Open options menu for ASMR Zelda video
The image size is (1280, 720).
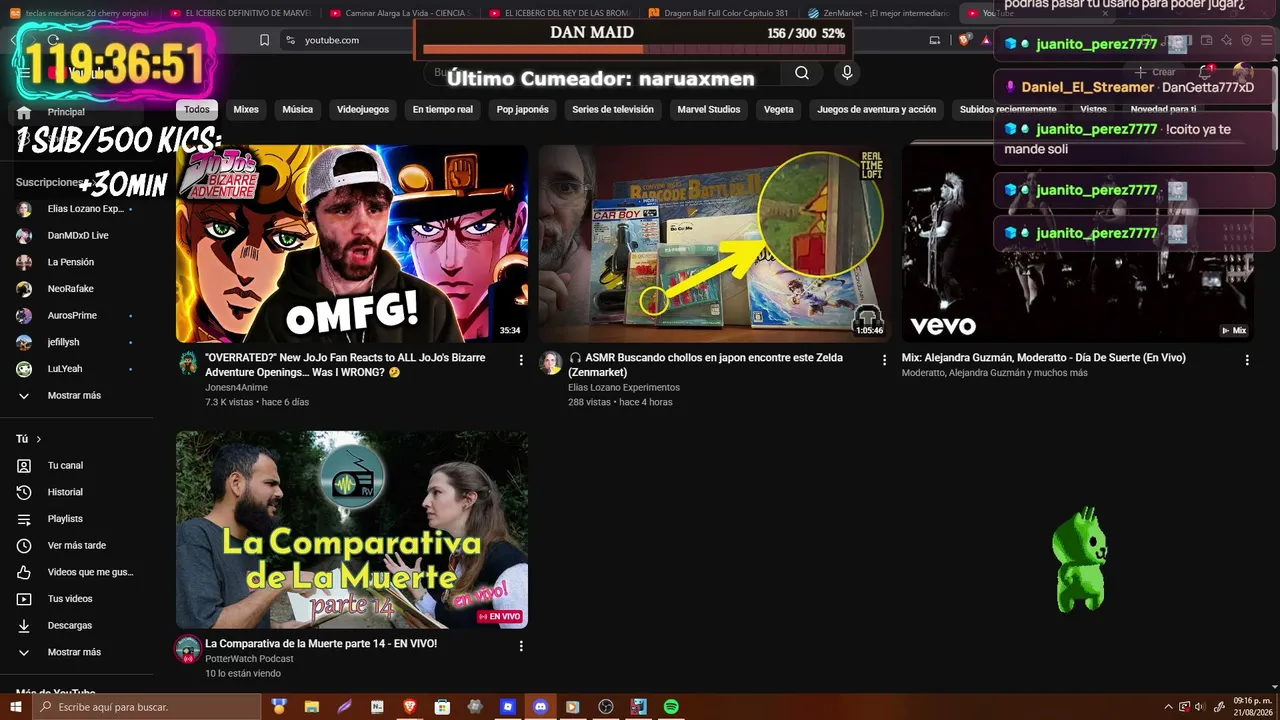tap(884, 360)
